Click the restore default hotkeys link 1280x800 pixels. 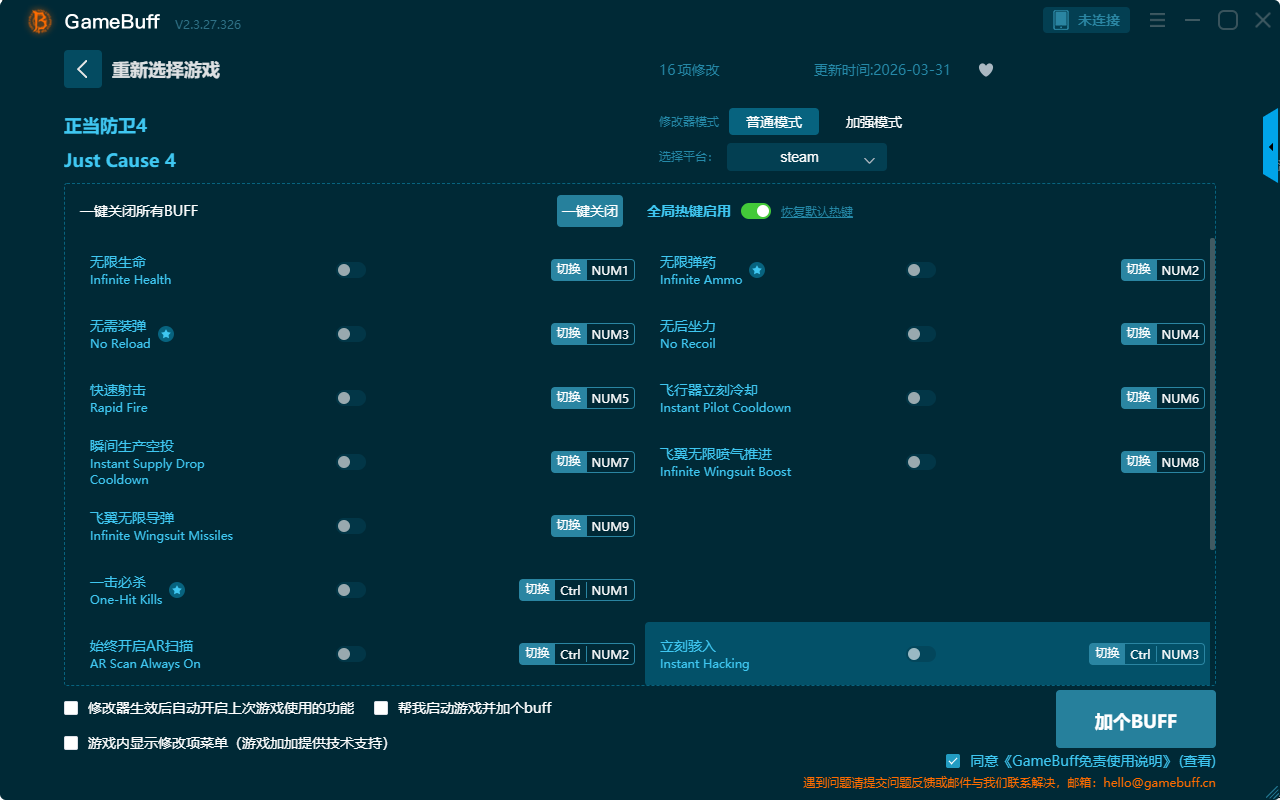pyautogui.click(x=816, y=212)
